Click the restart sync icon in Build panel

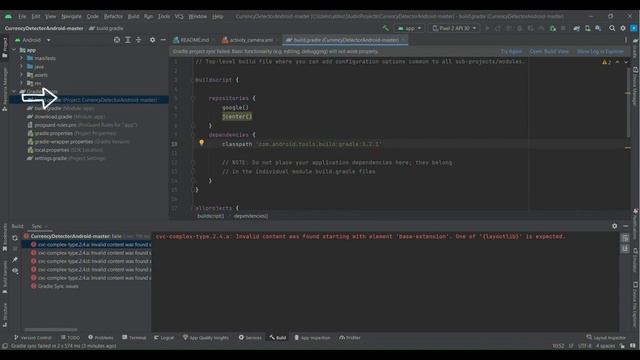tap(15, 238)
